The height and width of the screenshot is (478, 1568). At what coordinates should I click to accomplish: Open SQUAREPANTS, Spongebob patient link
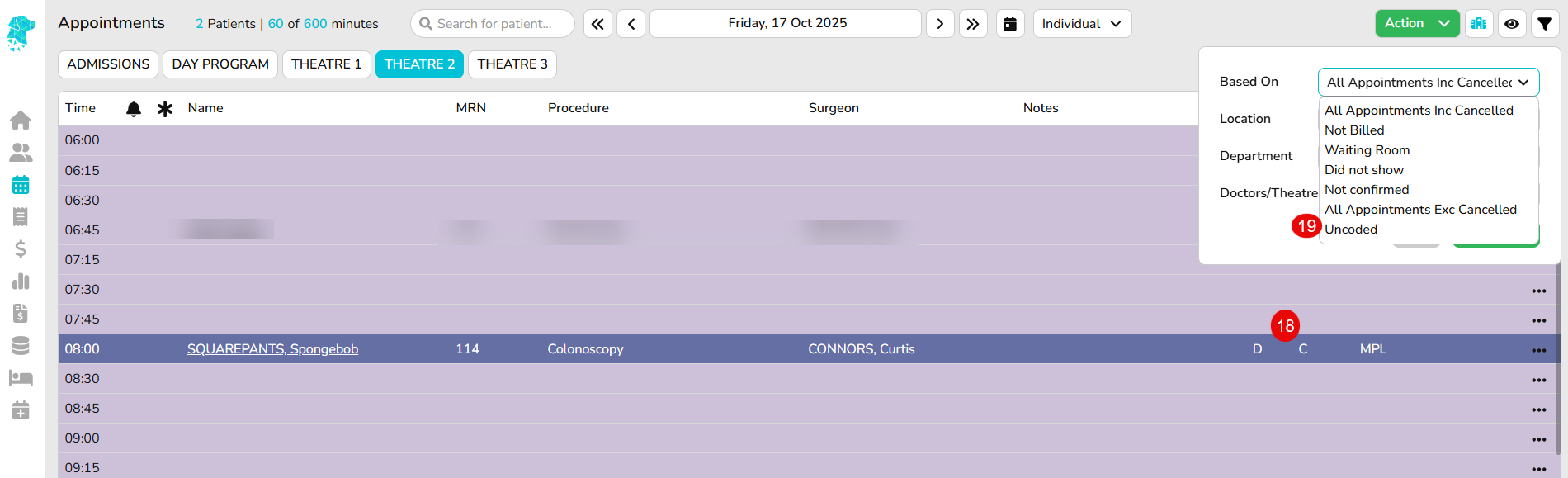pos(272,349)
